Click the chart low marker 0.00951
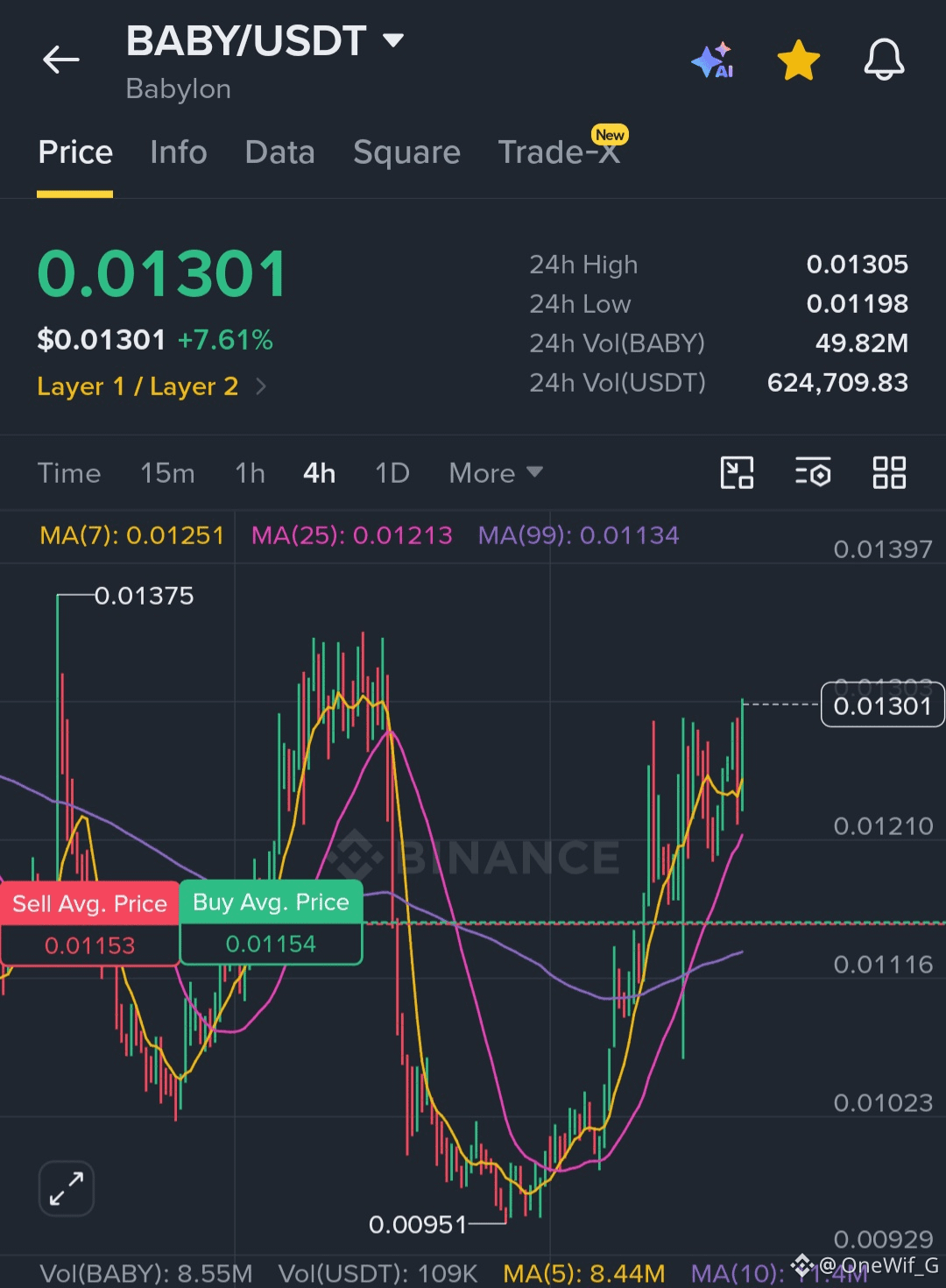Viewport: 946px width, 1288px height. click(x=418, y=1224)
